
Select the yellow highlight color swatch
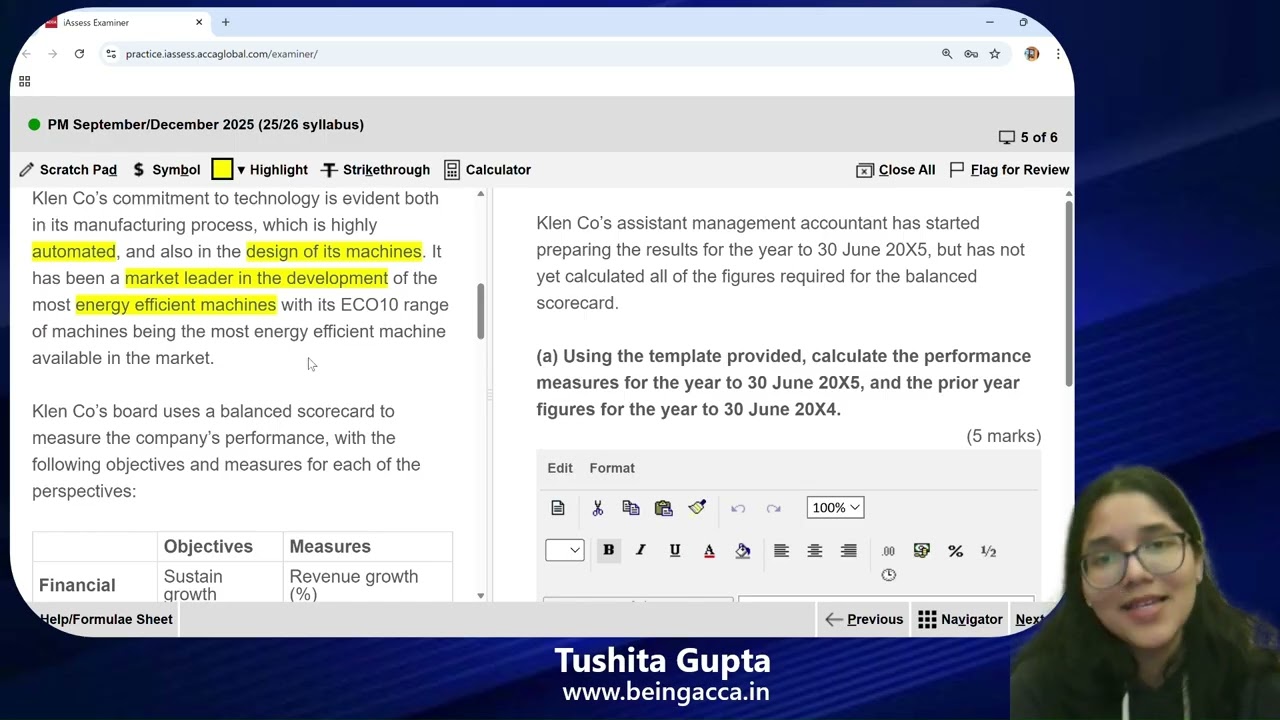(222, 170)
